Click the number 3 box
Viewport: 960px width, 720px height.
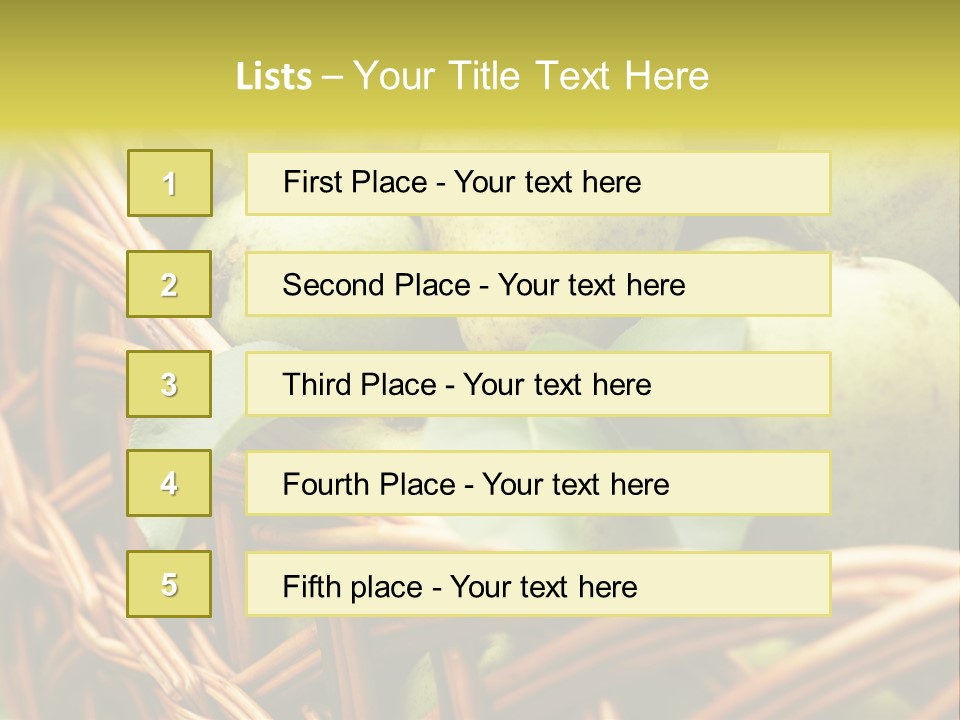(169, 384)
